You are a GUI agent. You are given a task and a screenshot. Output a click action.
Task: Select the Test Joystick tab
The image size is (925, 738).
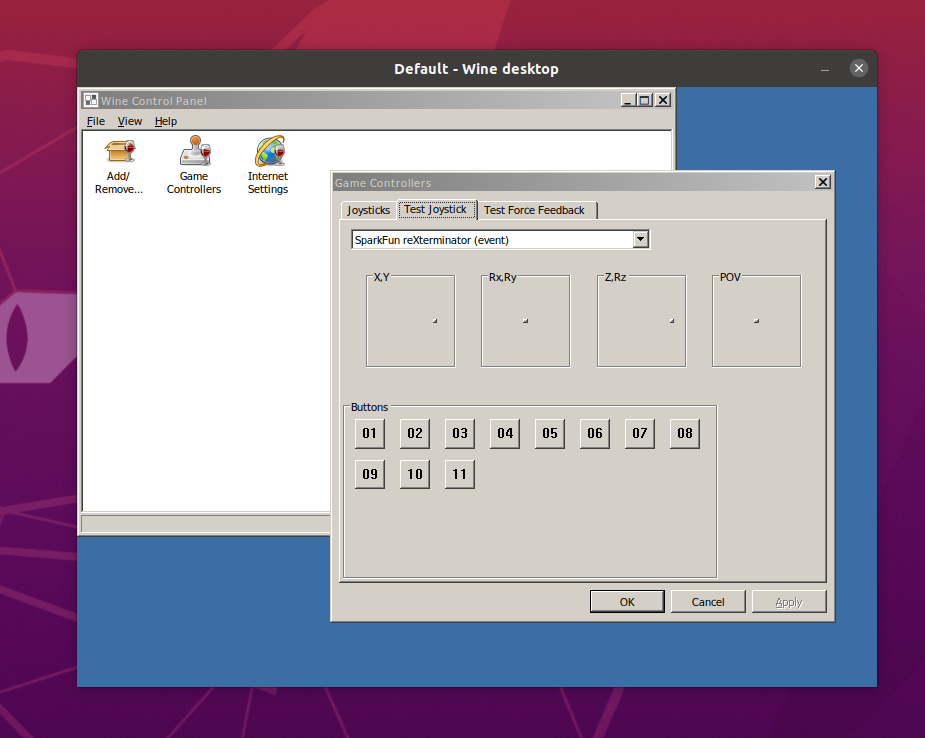(436, 209)
